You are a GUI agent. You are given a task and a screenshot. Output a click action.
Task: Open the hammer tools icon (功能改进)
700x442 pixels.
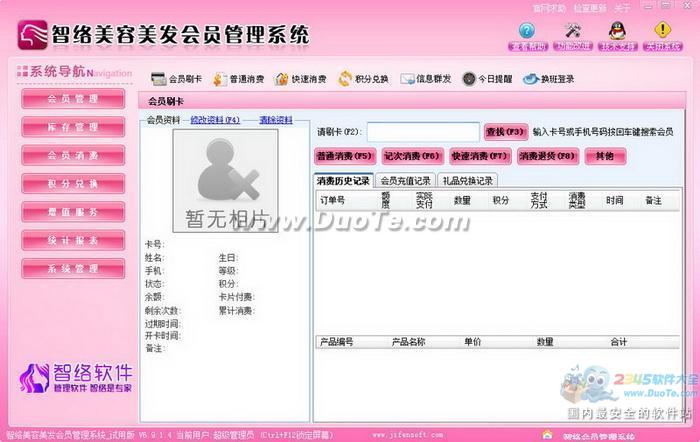572,30
